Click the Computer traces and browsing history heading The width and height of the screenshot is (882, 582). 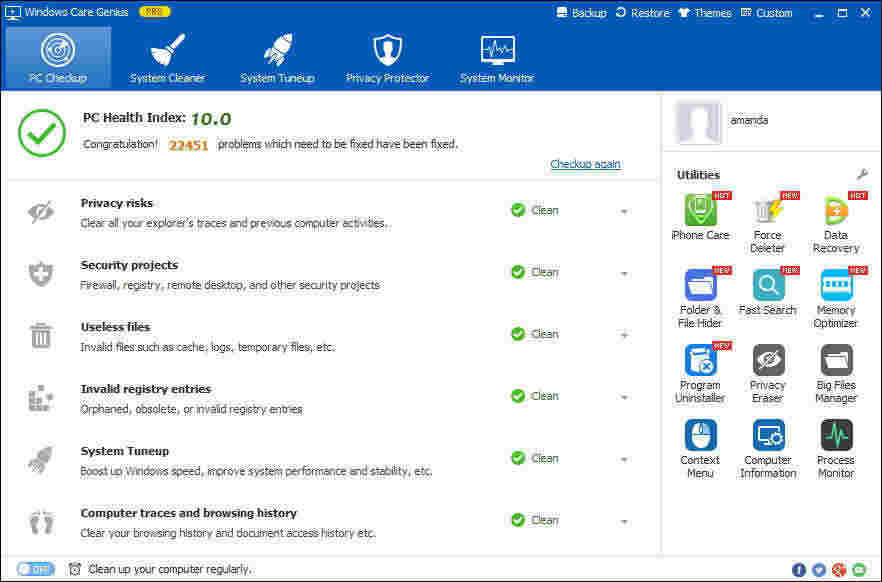[188, 513]
